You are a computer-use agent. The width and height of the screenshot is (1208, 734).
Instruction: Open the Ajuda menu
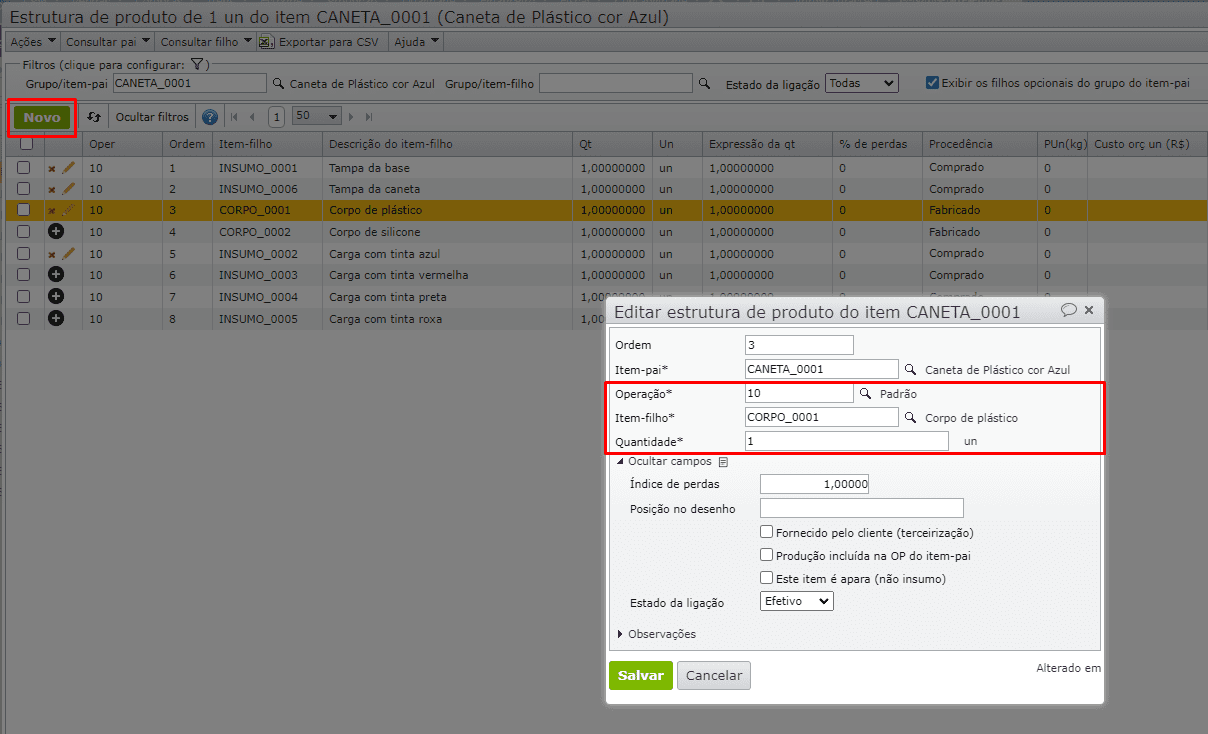[x=416, y=42]
